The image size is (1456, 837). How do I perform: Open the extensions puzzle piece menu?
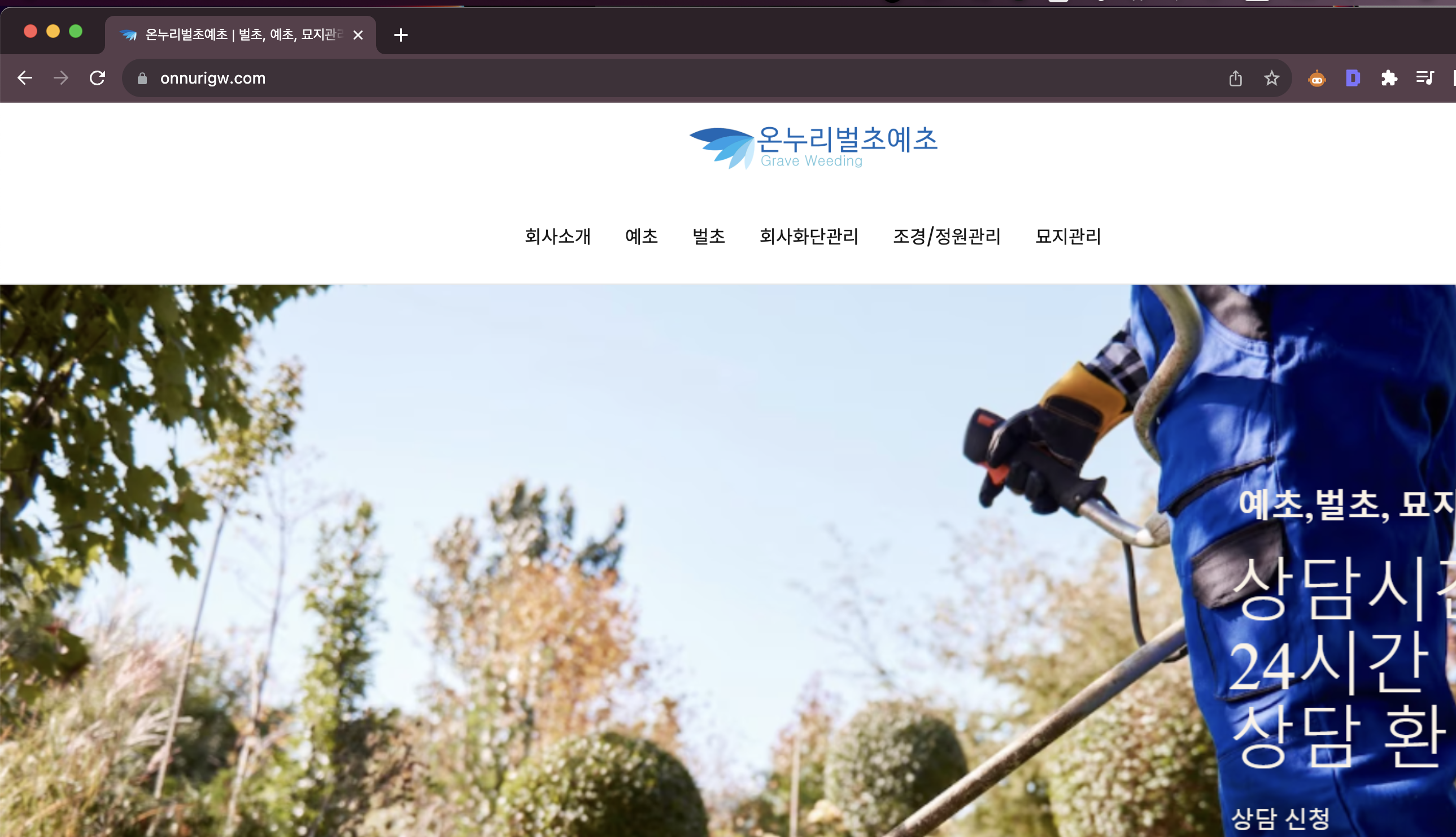pos(1389,78)
